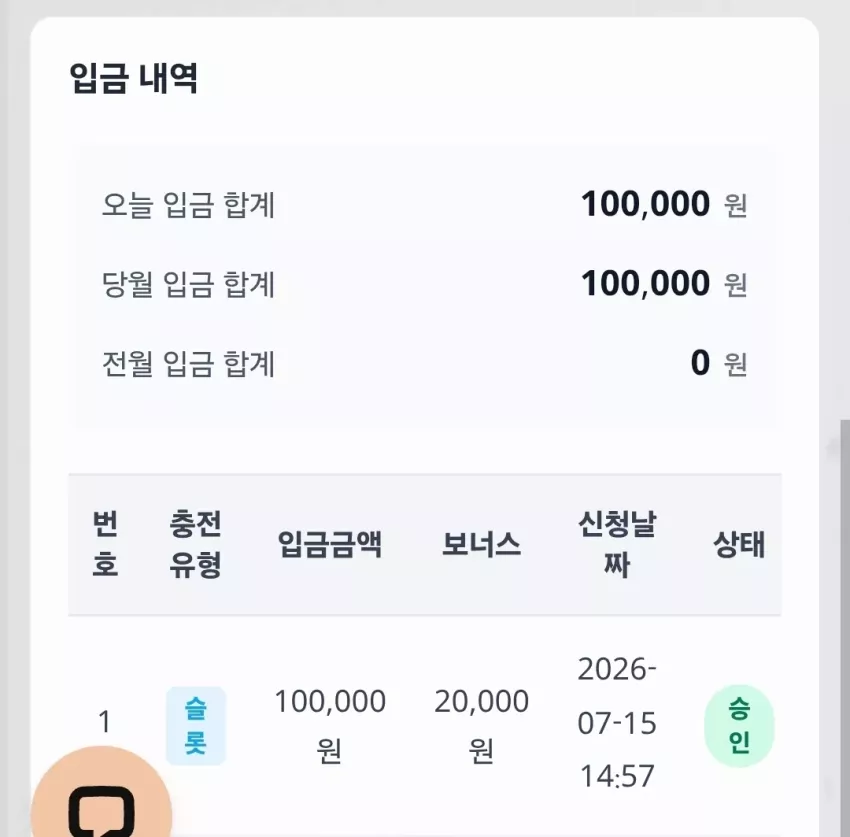850x837 pixels.
Task: Click the 신청날짜 column header
Action: pos(617,544)
